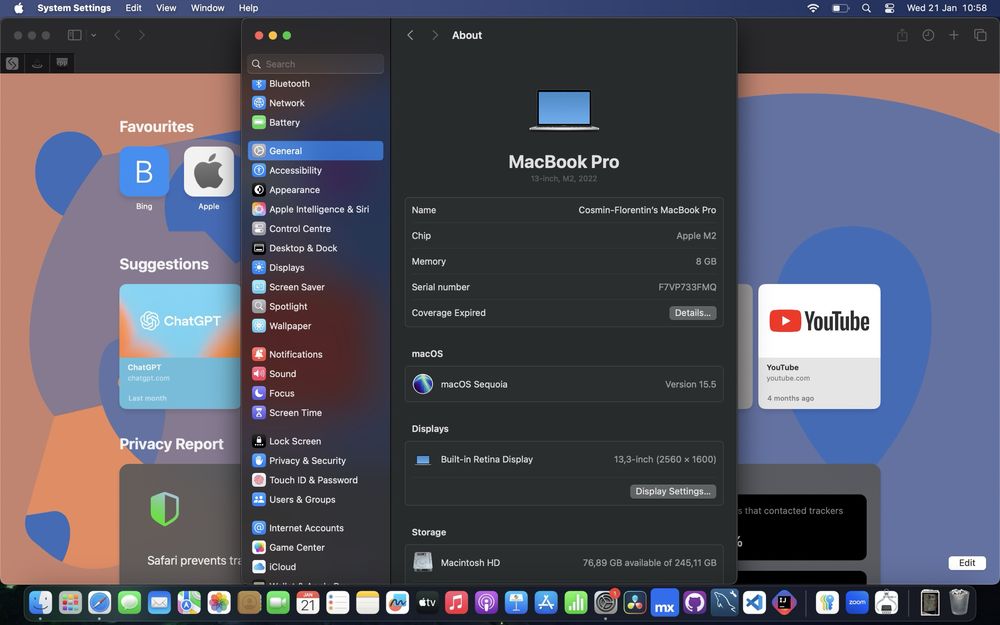The image size is (1000, 625).
Task: Launch IntelliJ IDEA from the Dock
Action: point(784,602)
